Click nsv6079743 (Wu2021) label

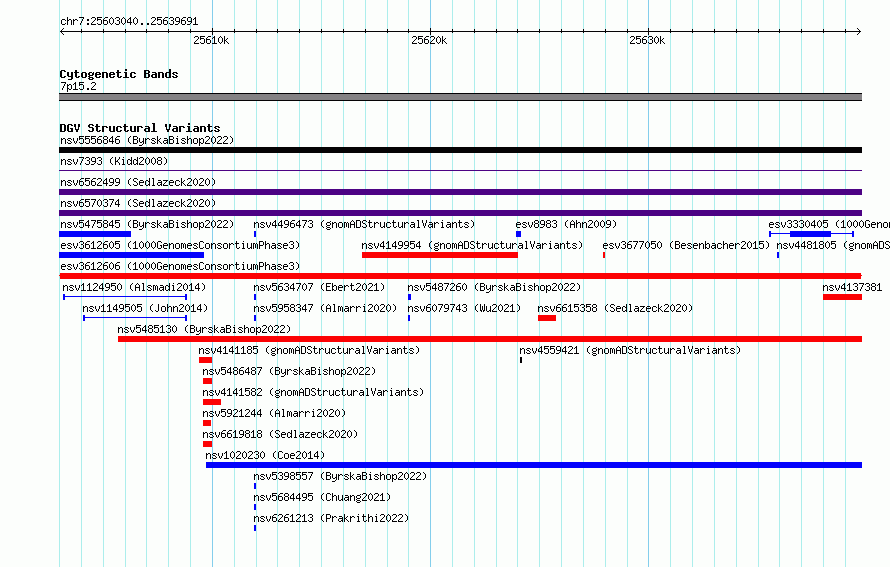(464, 308)
